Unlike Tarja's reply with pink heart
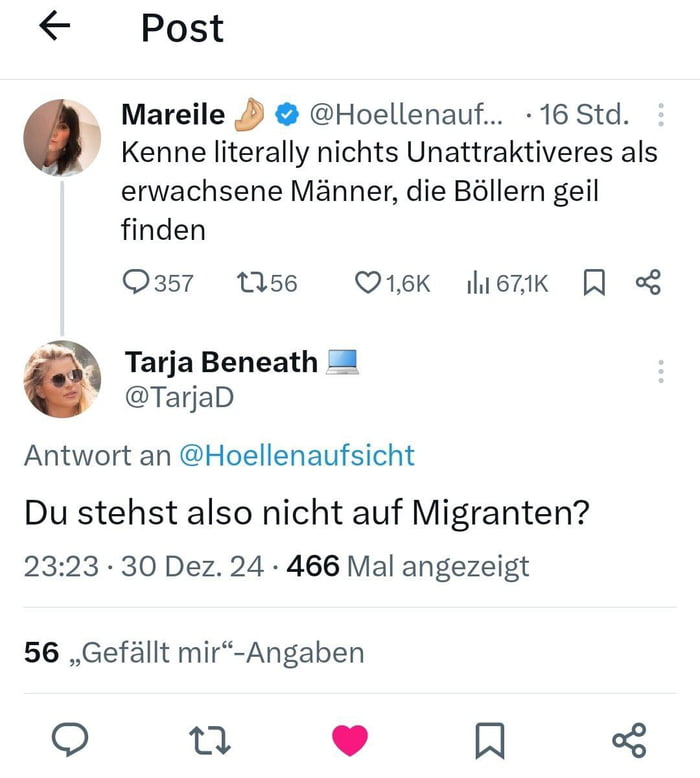Screen dimensions: 700x778 (349, 740)
